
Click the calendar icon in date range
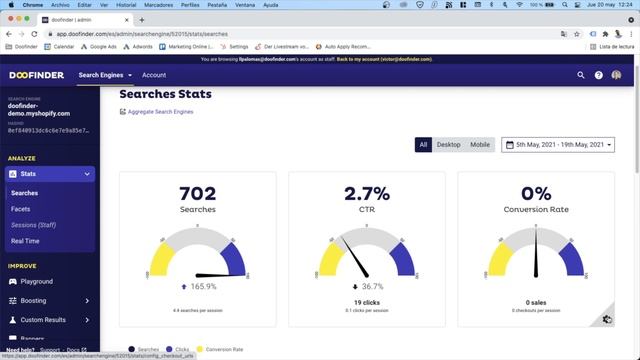click(509, 145)
